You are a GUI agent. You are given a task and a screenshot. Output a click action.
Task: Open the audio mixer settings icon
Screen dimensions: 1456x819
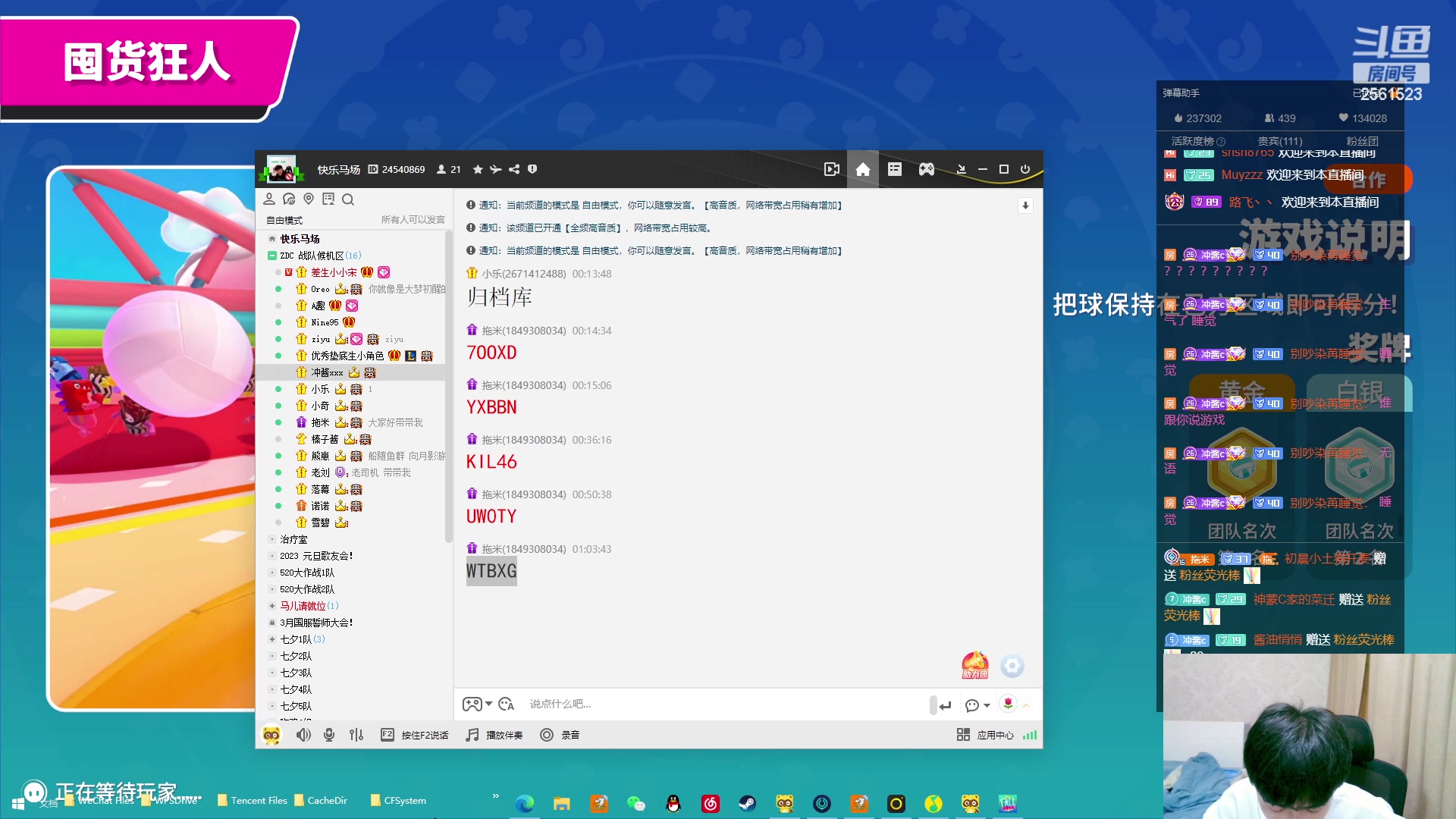coord(356,735)
